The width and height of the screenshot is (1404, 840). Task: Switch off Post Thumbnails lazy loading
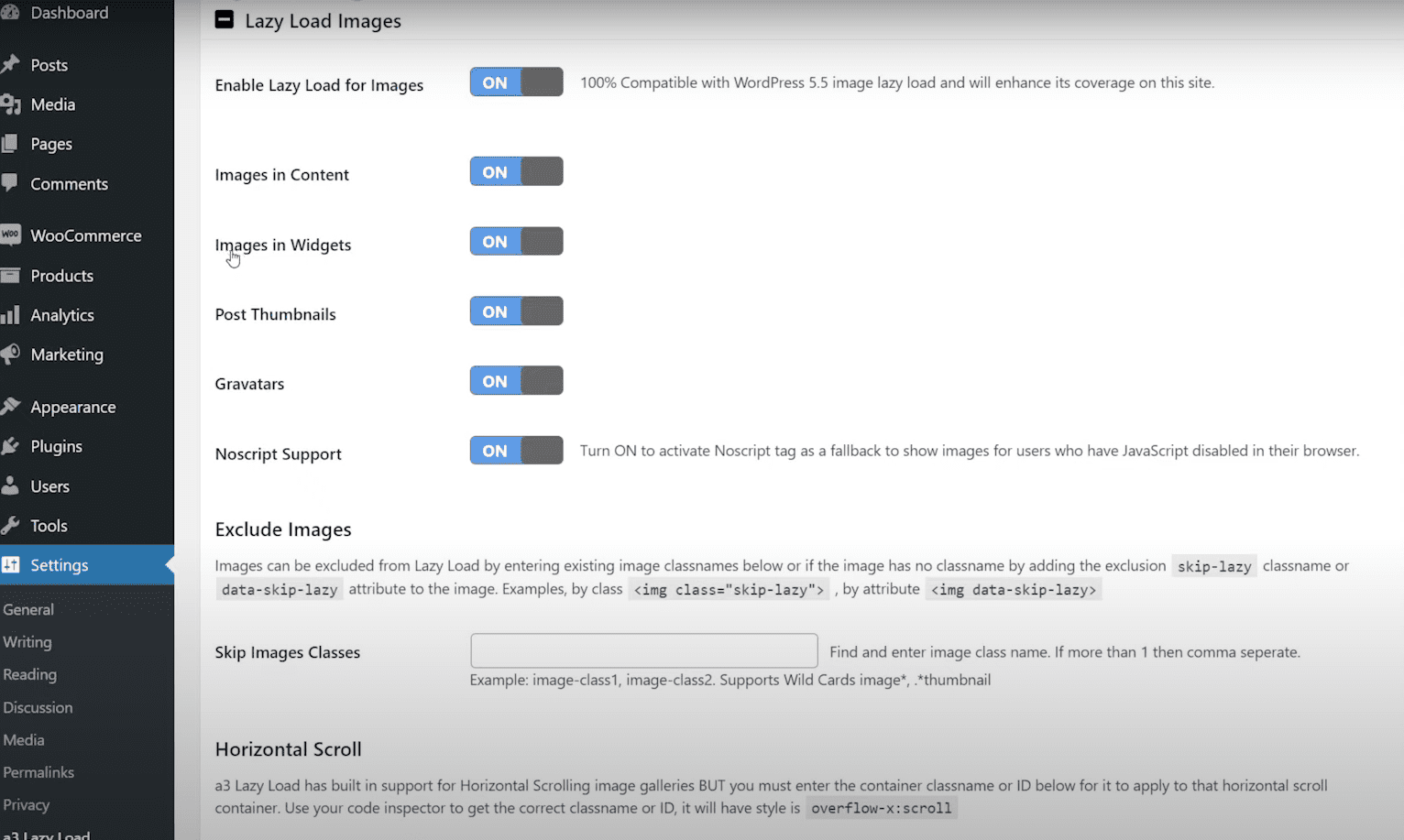coord(516,311)
